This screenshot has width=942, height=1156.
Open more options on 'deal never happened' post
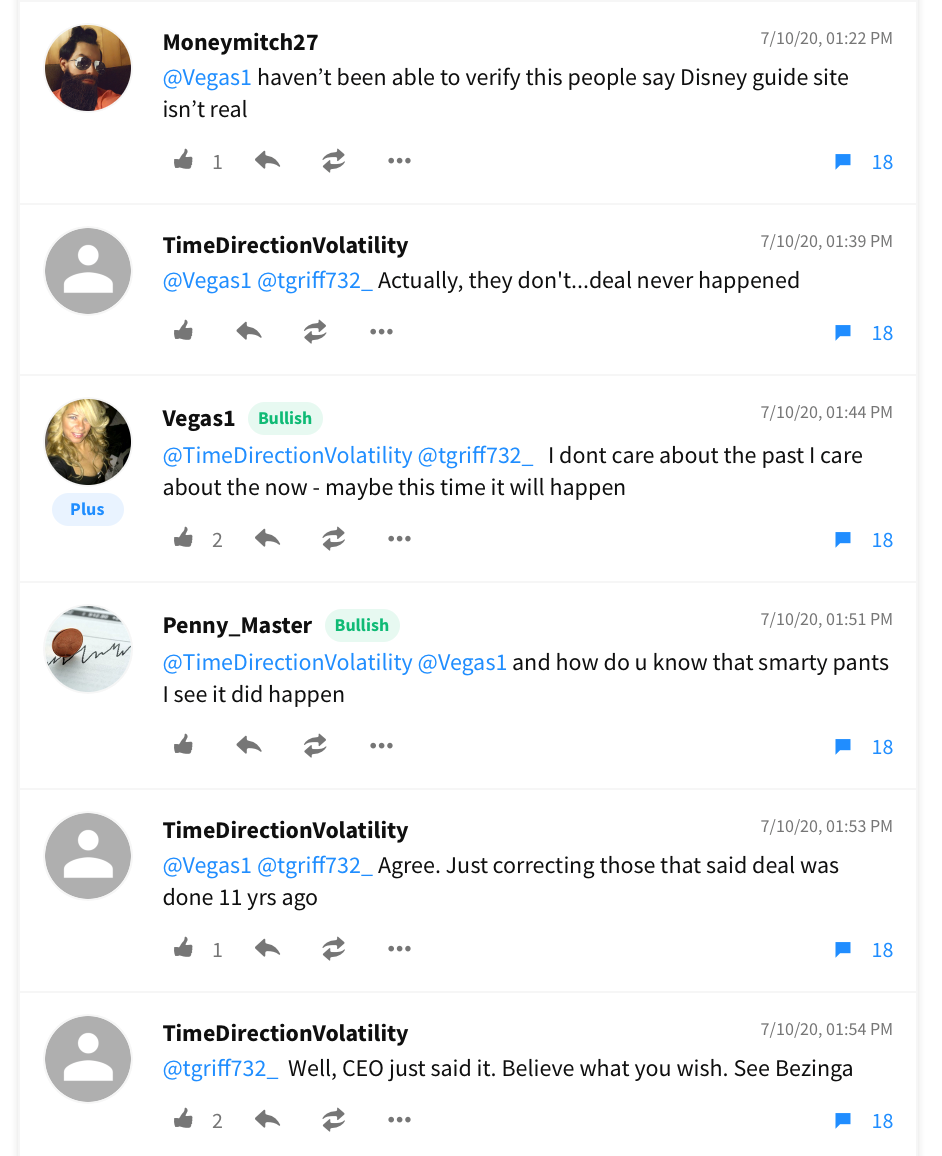pos(381,332)
